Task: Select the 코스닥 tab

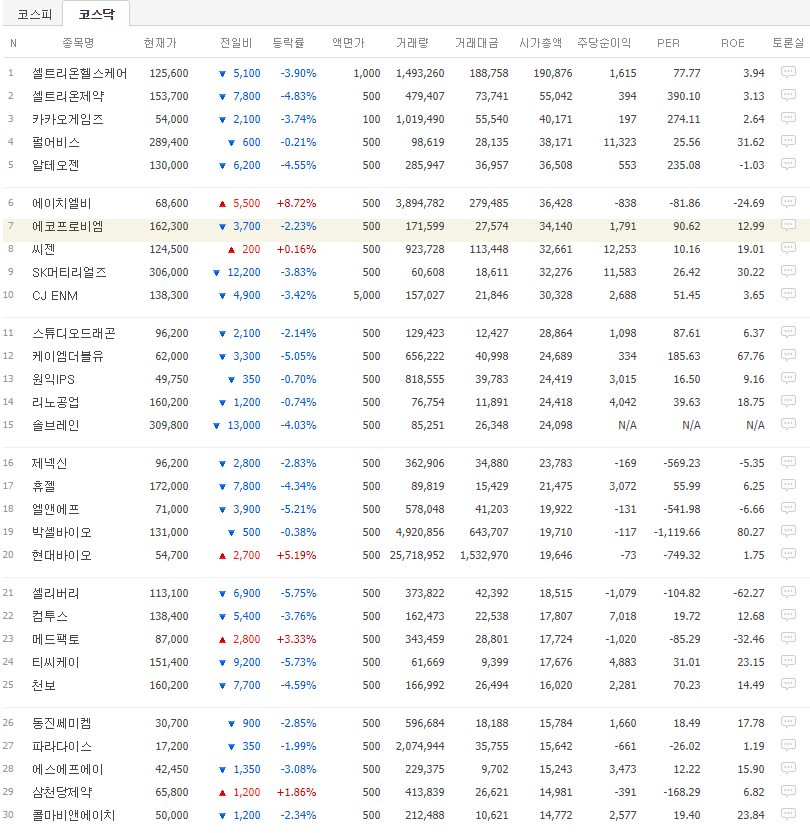Action: tap(96, 14)
